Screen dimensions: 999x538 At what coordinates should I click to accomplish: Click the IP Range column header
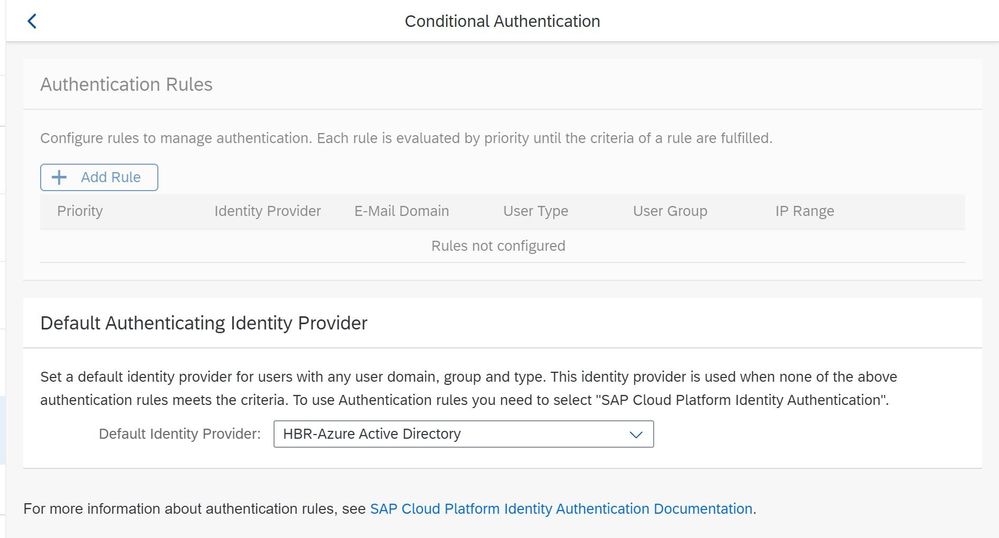pyautogui.click(x=804, y=211)
